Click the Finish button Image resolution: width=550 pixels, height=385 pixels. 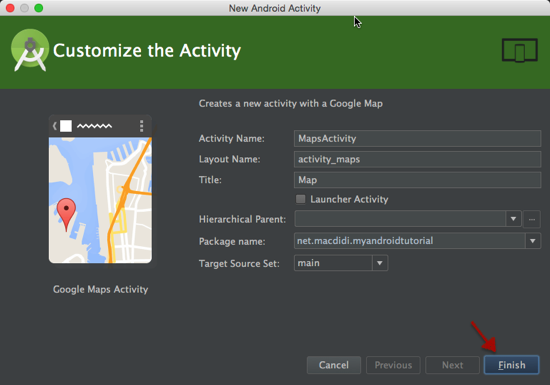point(512,365)
